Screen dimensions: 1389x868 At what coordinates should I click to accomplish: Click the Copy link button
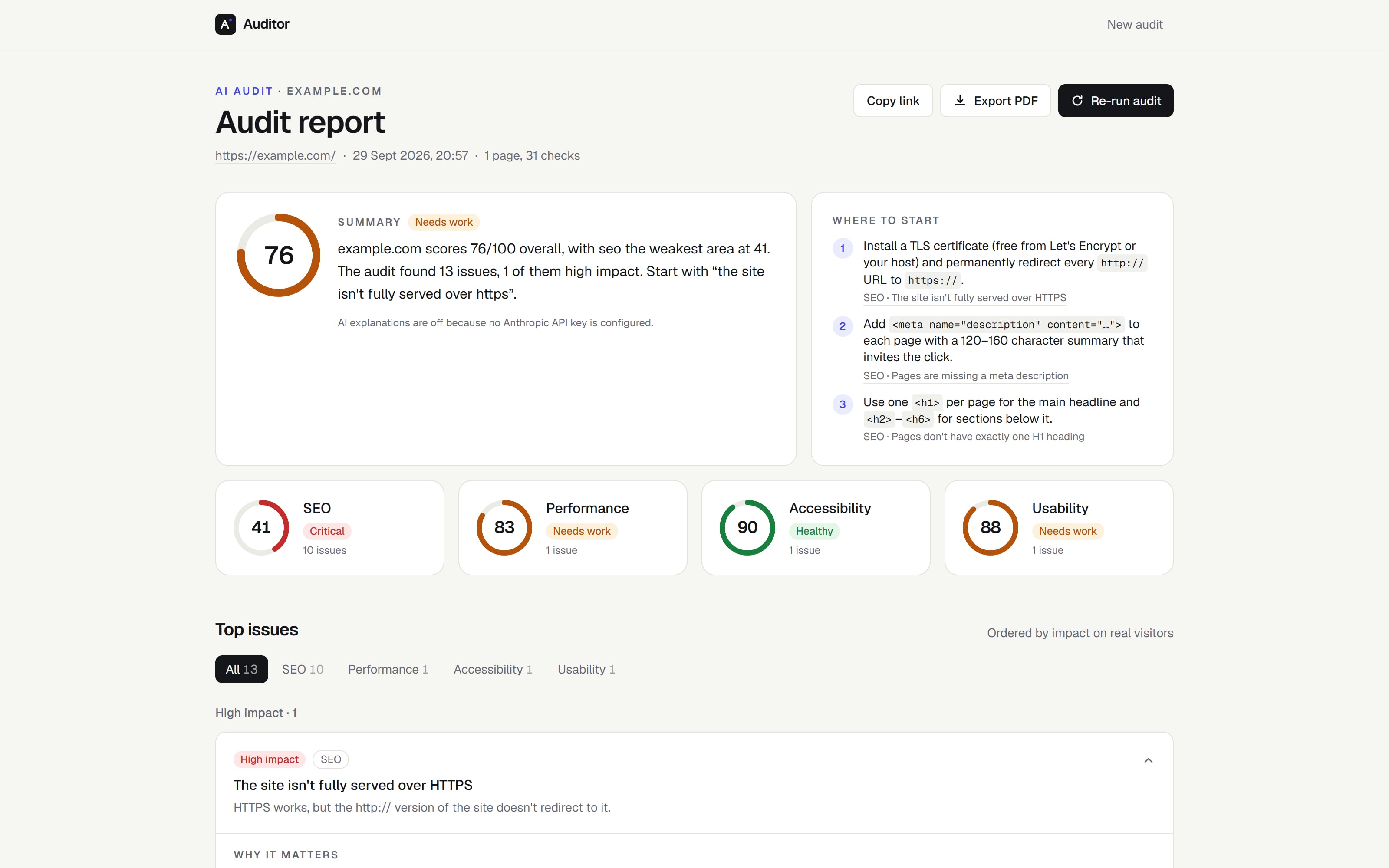click(892, 101)
